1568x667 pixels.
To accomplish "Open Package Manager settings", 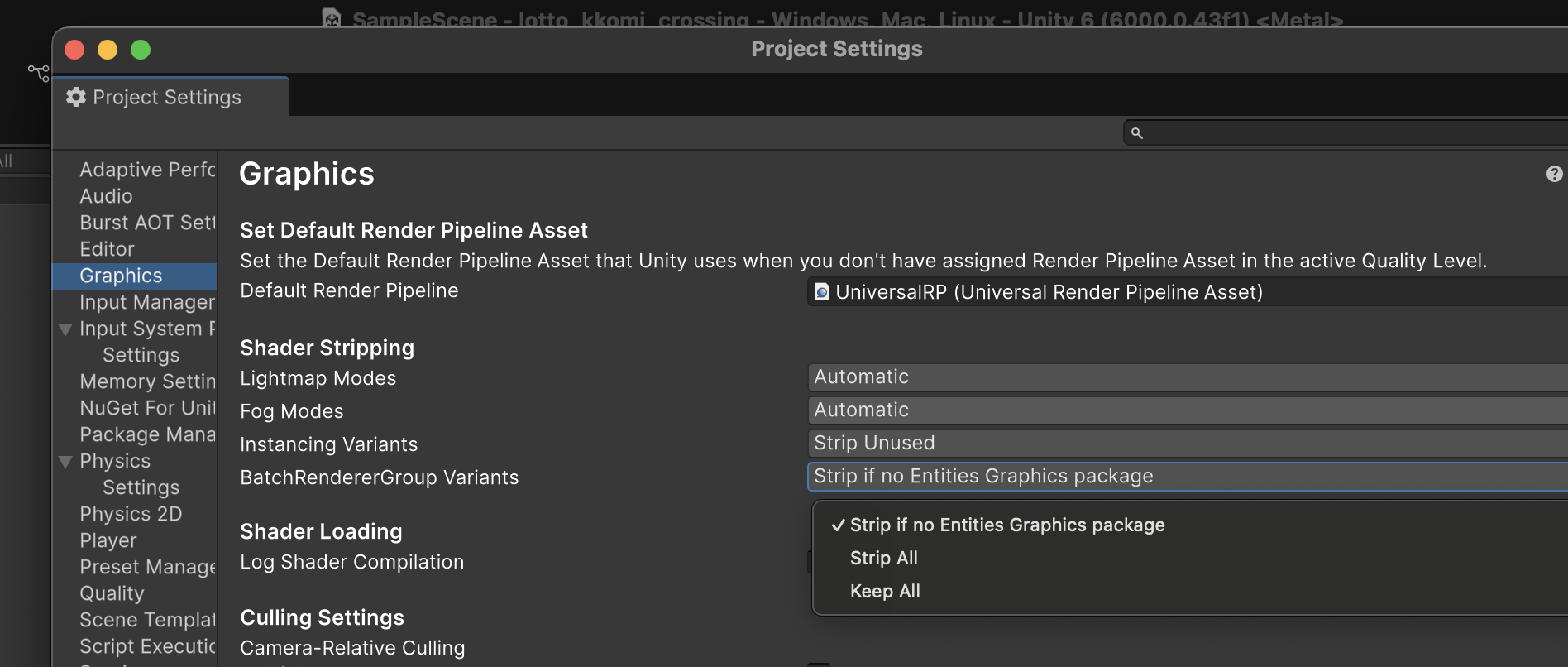I will [x=147, y=434].
